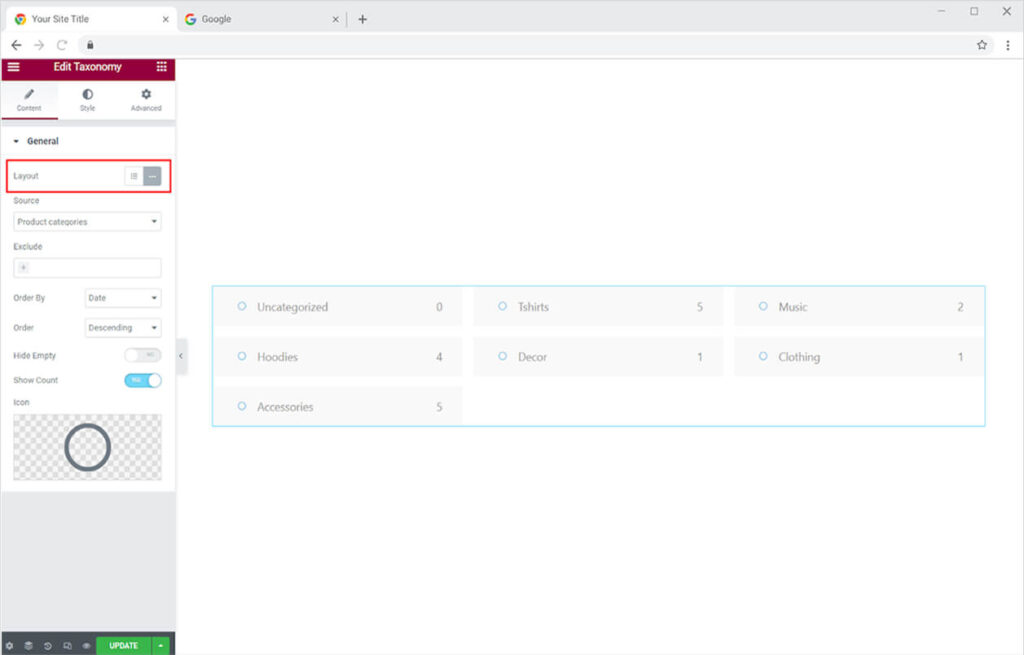1024x655 pixels.
Task: Click the preview changes eye icon
Action: (x=86, y=646)
